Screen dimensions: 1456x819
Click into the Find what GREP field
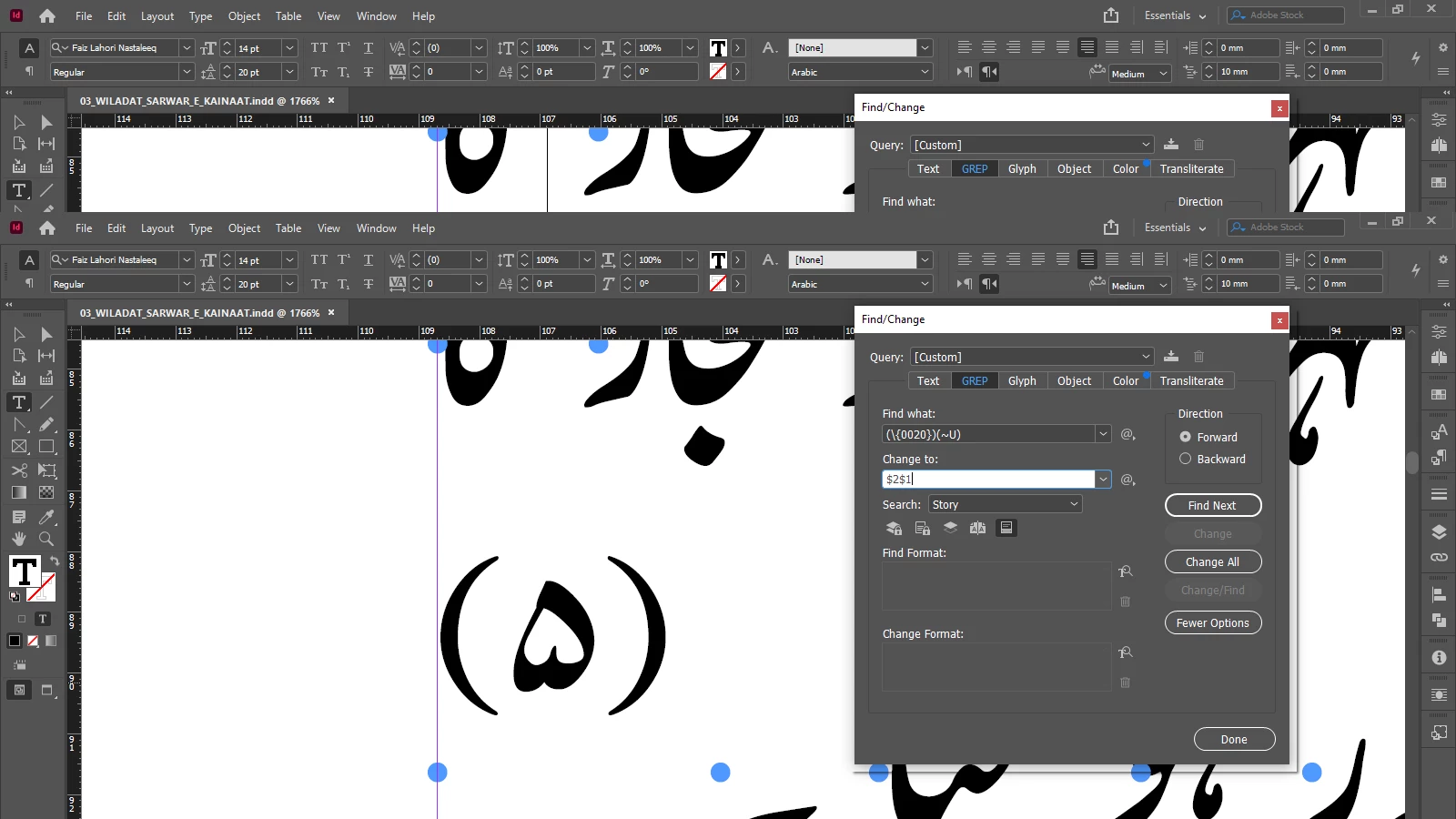[988, 434]
